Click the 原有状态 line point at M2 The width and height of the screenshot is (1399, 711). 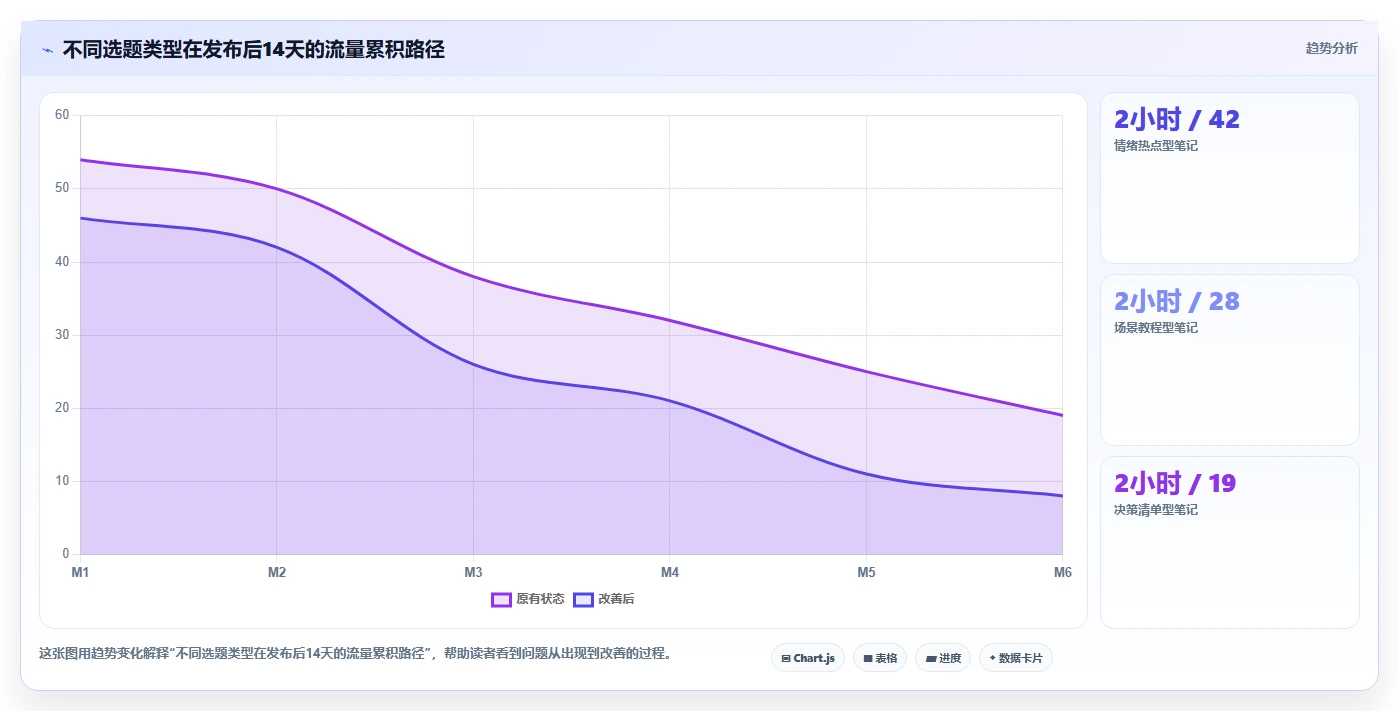pos(277,188)
